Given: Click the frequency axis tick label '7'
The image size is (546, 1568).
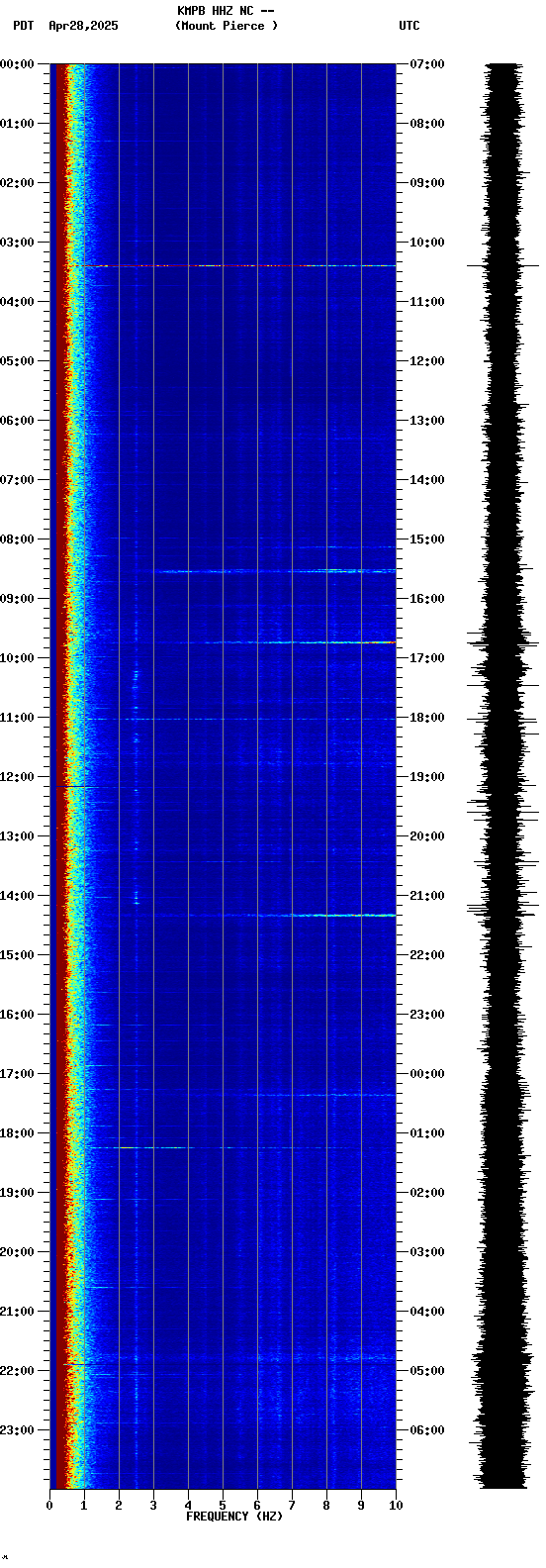Looking at the screenshot, I should (292, 1506).
